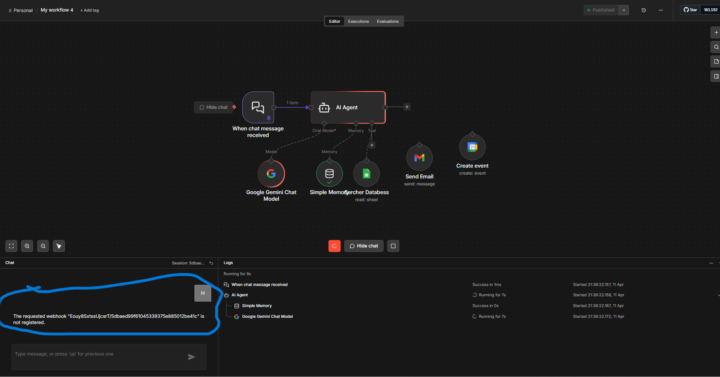
Task: Select AI Agent log row
Action: click(468, 295)
